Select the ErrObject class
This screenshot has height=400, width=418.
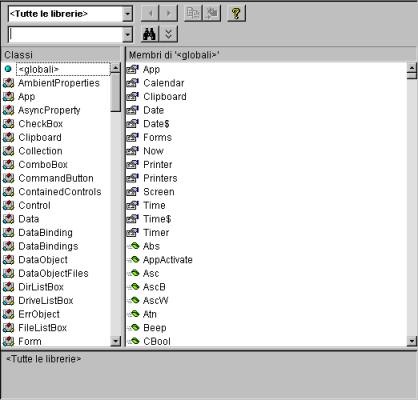[x=39, y=314]
